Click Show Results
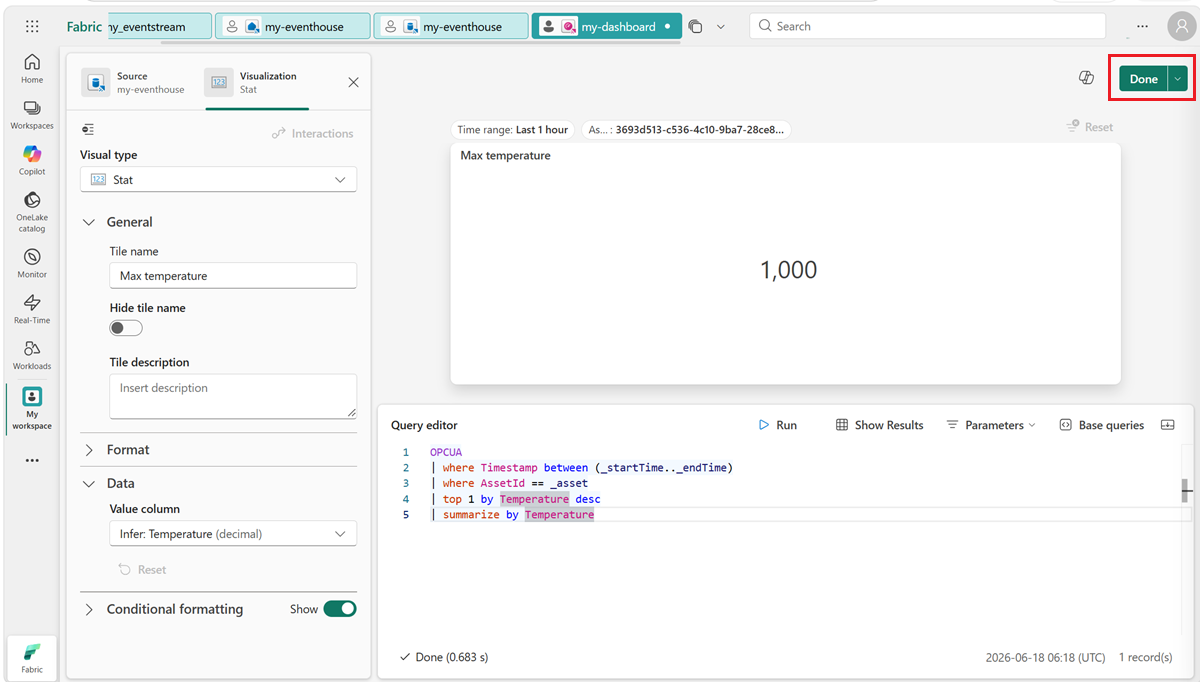 tap(879, 425)
